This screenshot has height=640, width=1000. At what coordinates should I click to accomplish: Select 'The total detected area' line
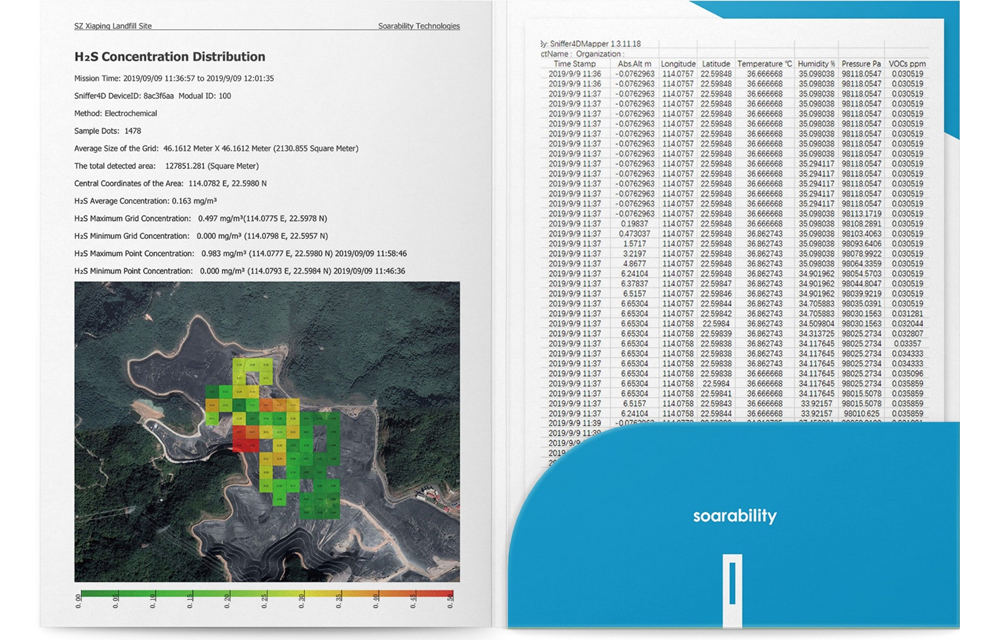(166, 166)
